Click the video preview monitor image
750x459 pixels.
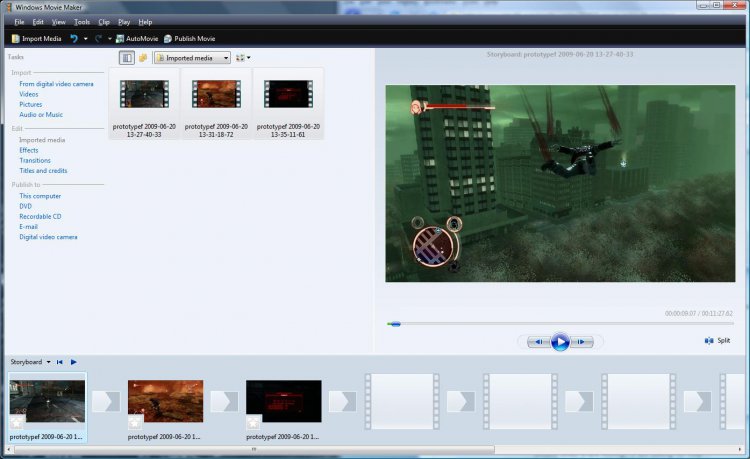coord(560,184)
